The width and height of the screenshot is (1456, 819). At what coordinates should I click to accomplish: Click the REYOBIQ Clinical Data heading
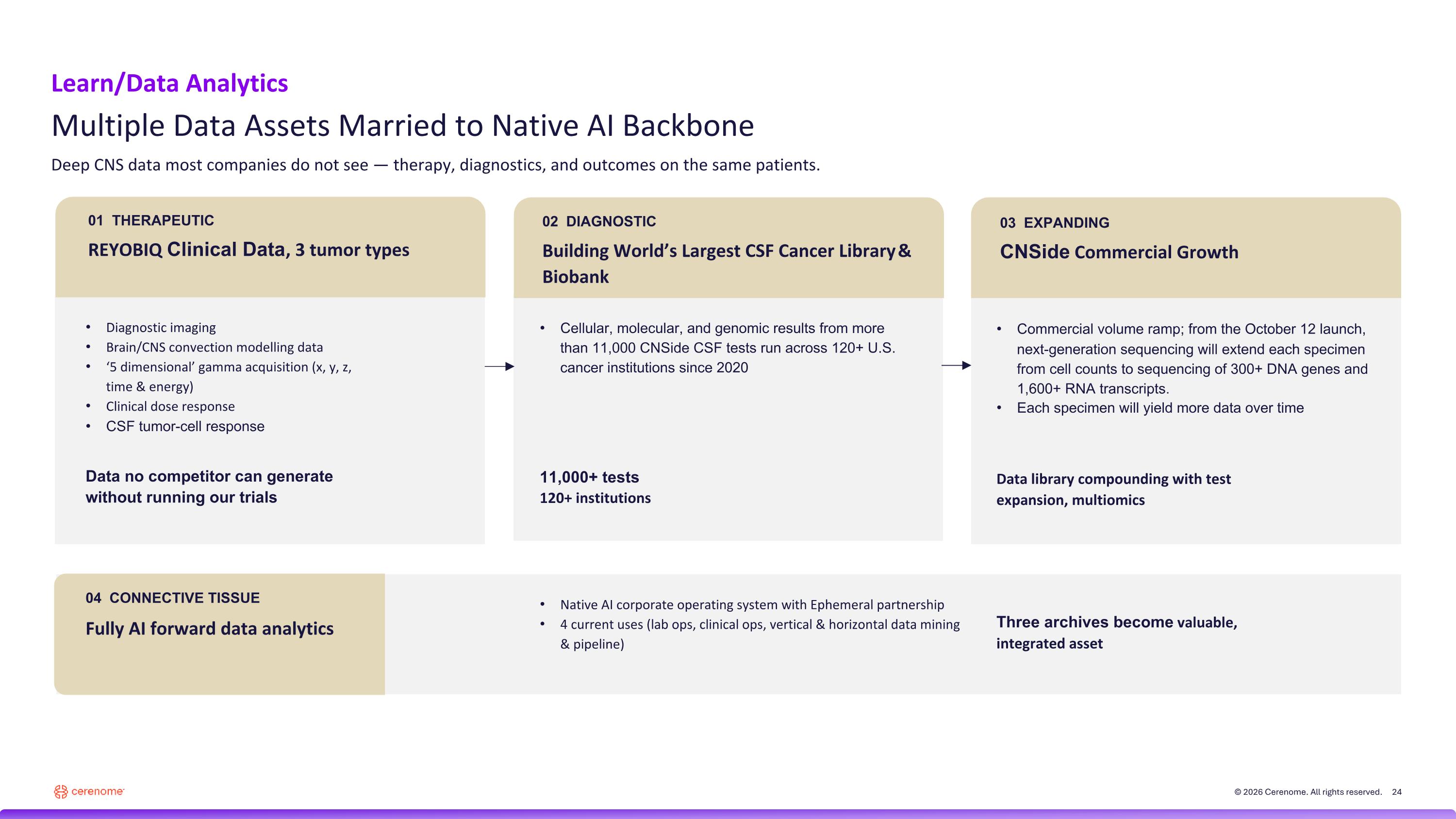pos(248,249)
